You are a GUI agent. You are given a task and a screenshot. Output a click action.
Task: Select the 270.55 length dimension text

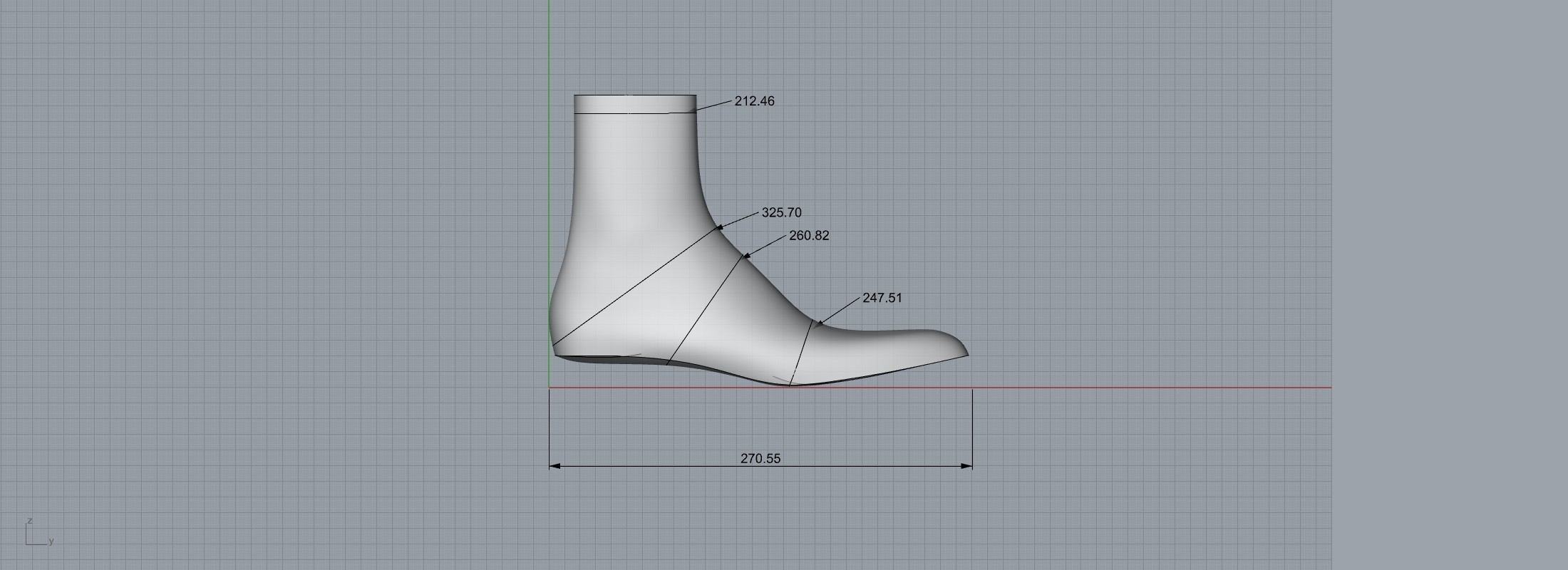tap(760, 458)
